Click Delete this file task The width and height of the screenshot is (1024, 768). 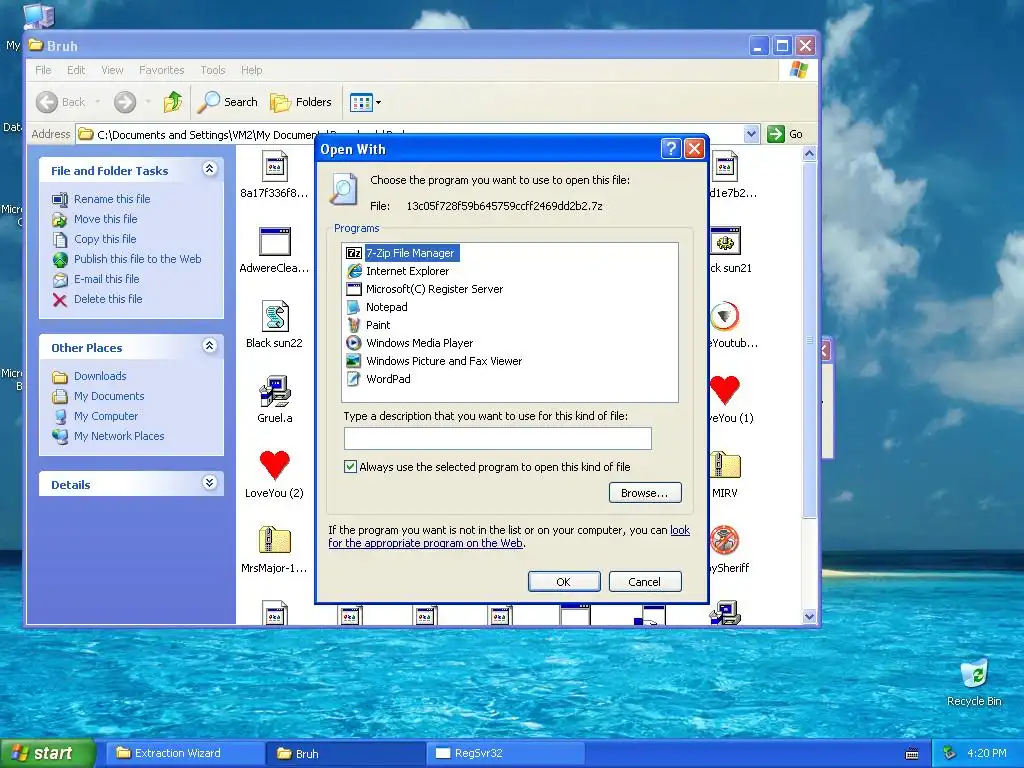[x=108, y=298]
